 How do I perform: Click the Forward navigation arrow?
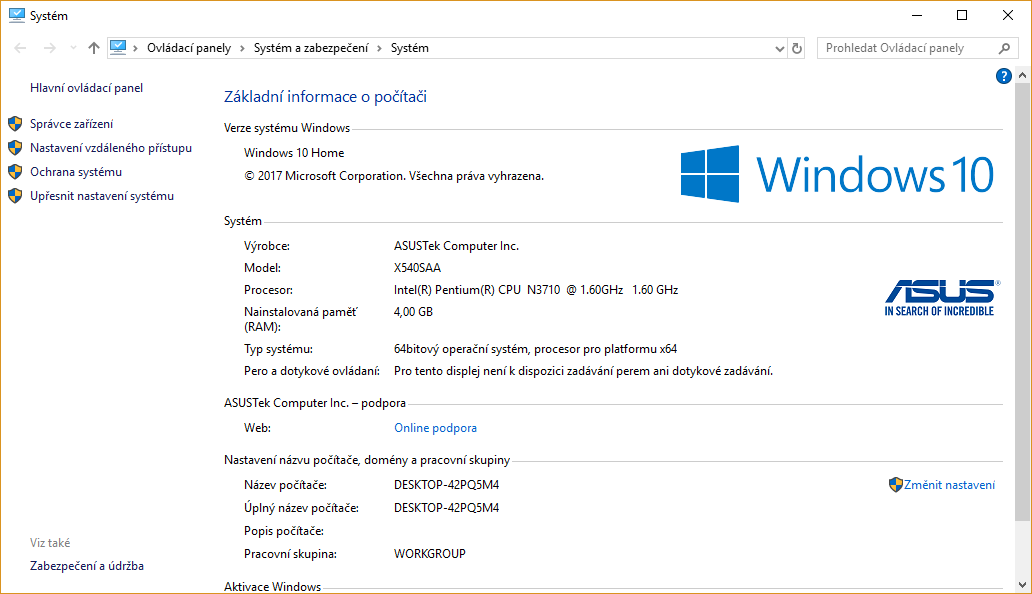click(49, 48)
